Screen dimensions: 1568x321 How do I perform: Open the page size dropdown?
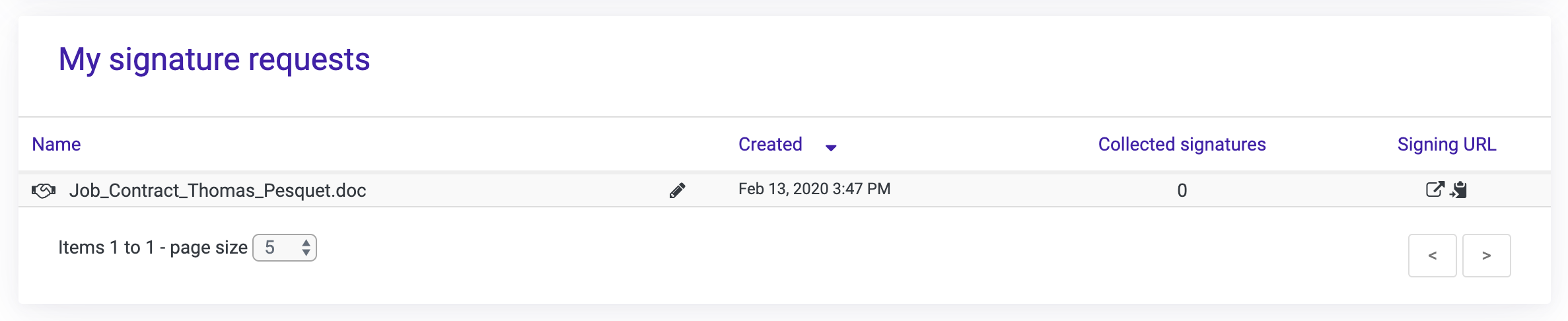tap(285, 248)
